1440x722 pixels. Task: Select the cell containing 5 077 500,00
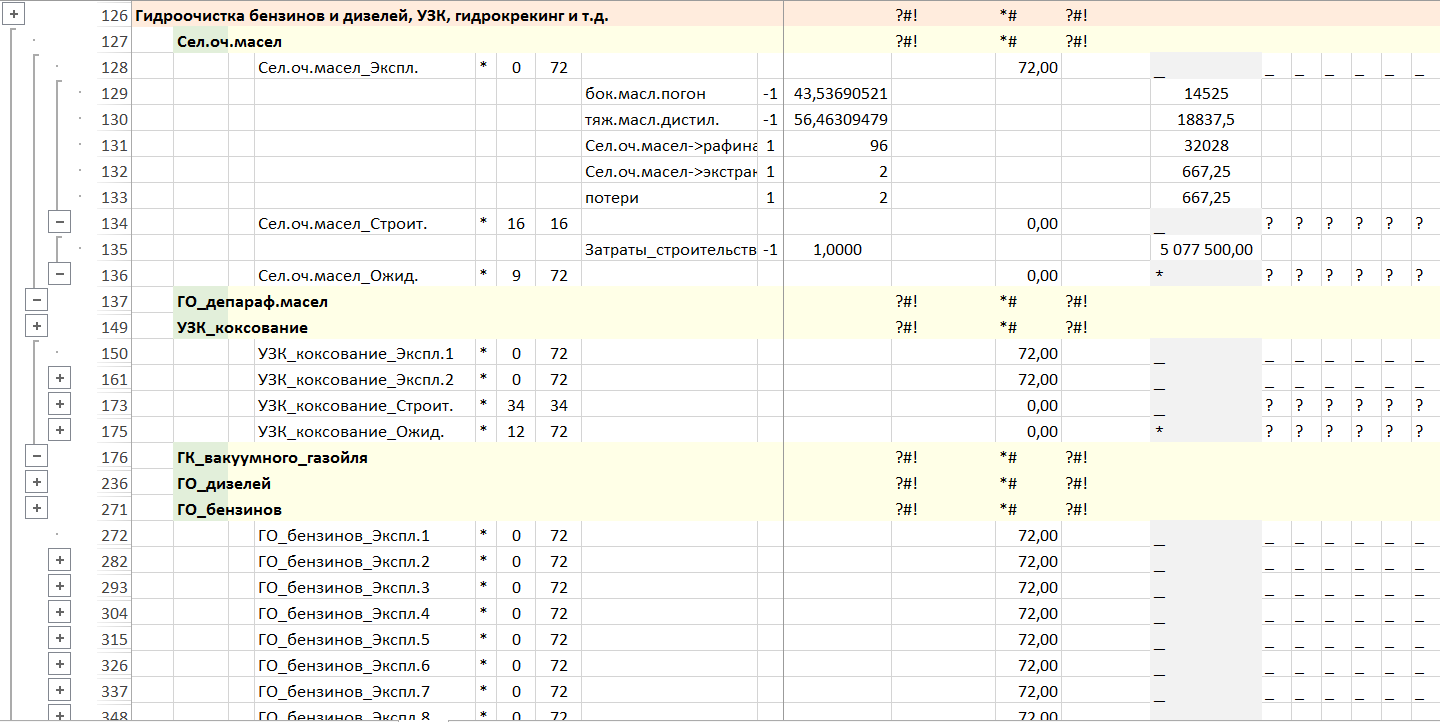[x=1205, y=250]
